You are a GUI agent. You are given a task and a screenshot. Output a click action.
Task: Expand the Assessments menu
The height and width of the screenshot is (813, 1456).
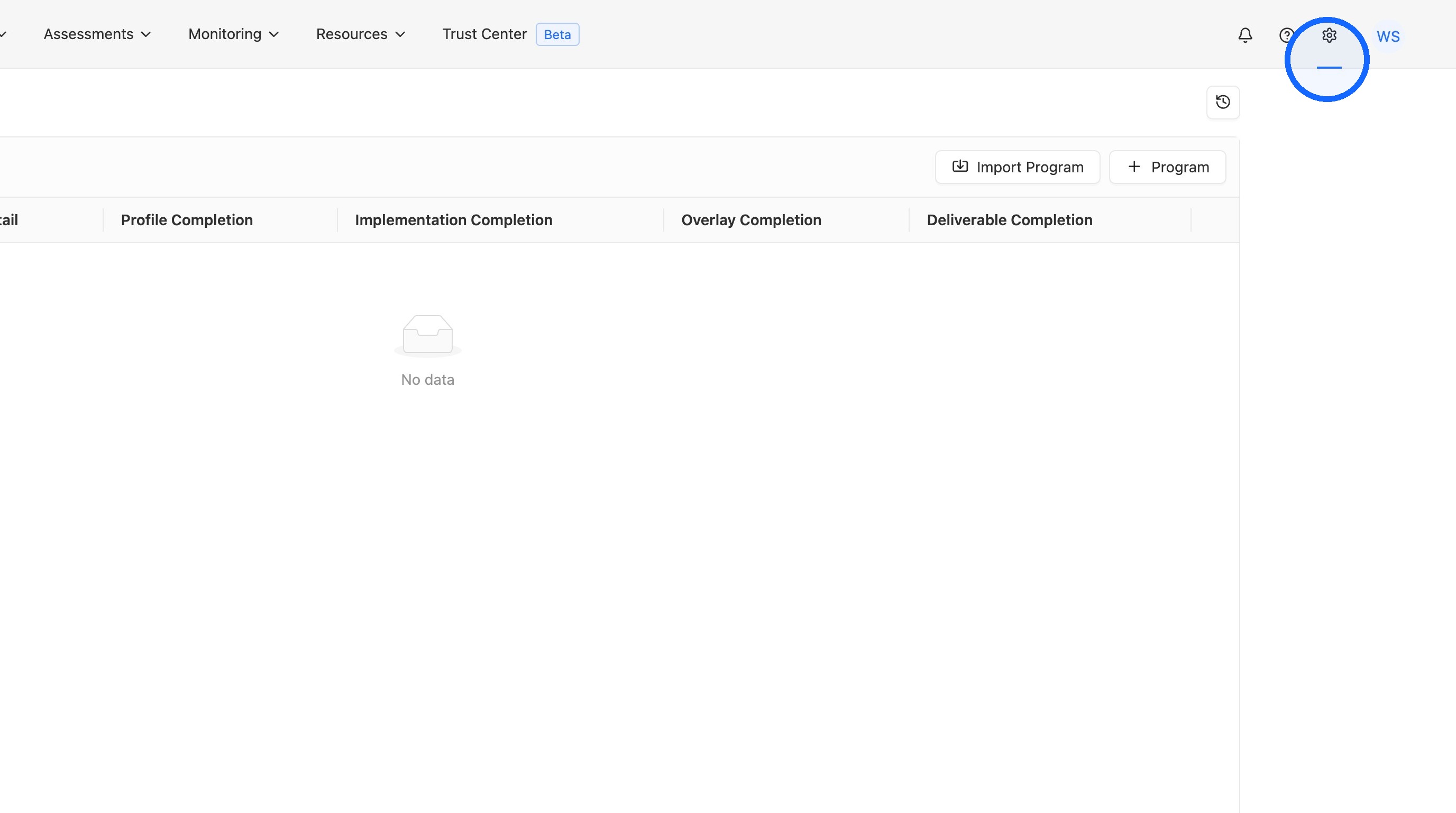(97, 34)
